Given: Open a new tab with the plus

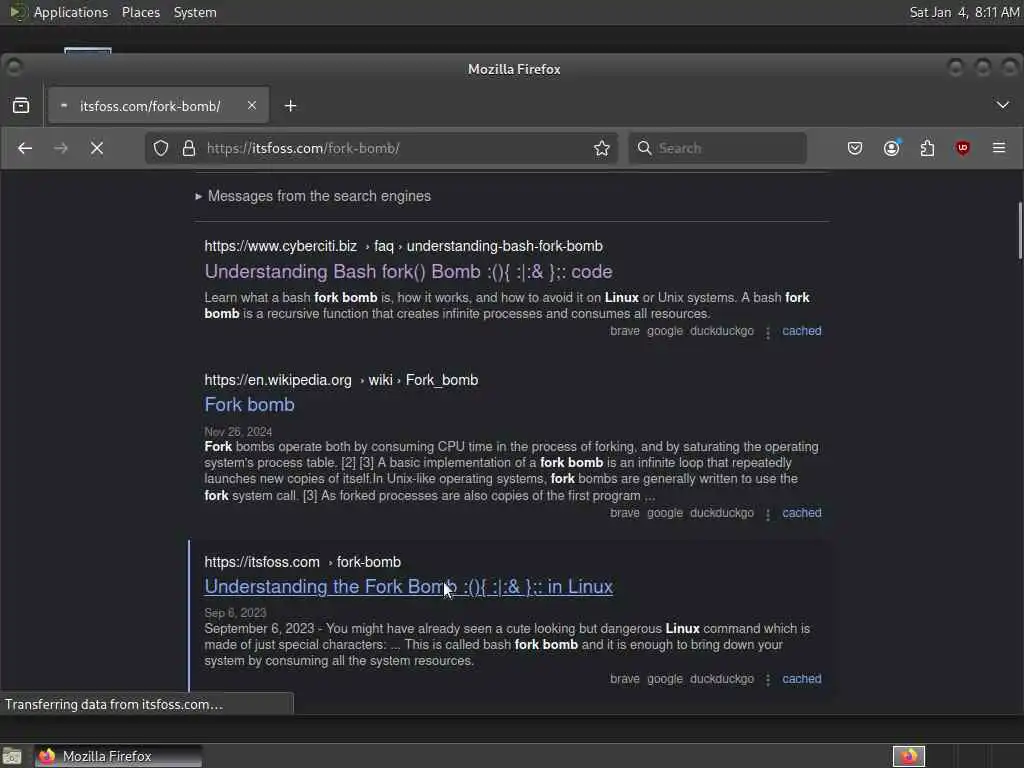Looking at the screenshot, I should pyautogui.click(x=291, y=106).
